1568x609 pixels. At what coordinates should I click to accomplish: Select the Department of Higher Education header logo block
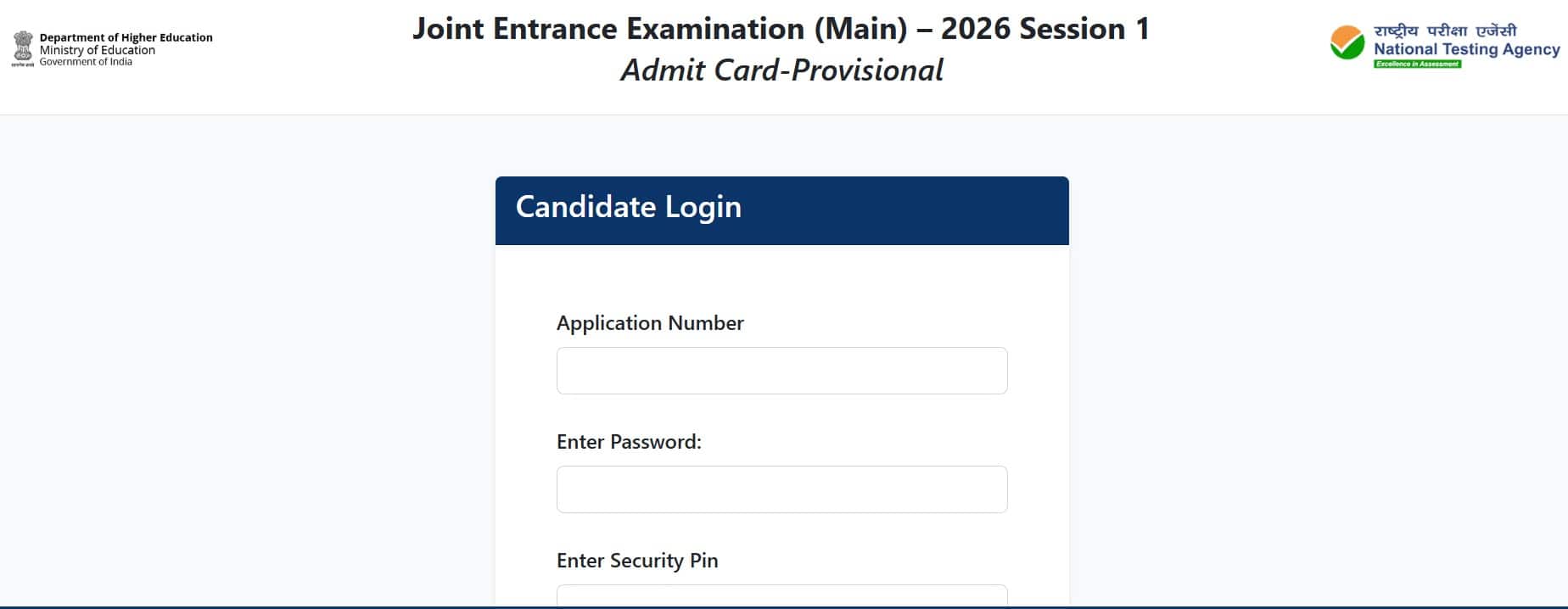tap(110, 47)
